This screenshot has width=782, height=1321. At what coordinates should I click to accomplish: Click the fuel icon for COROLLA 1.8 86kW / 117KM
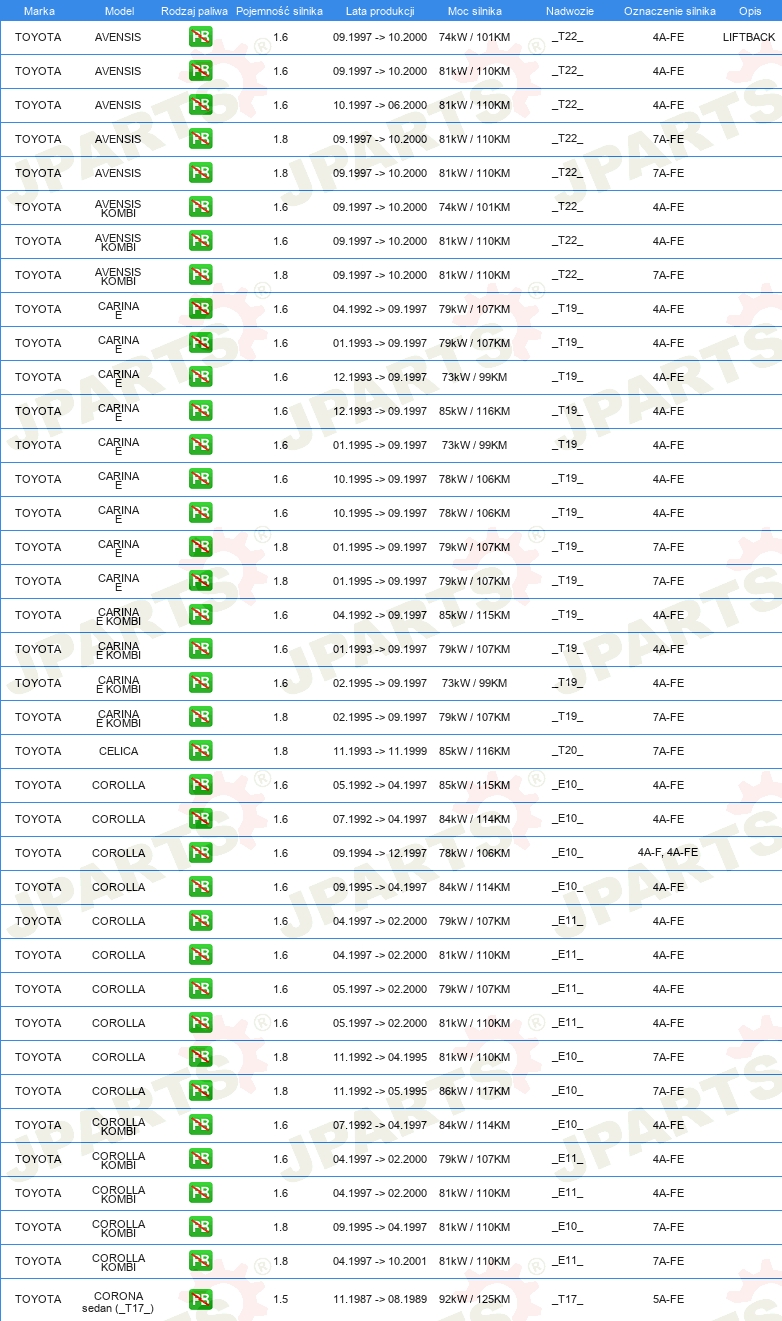200,1091
